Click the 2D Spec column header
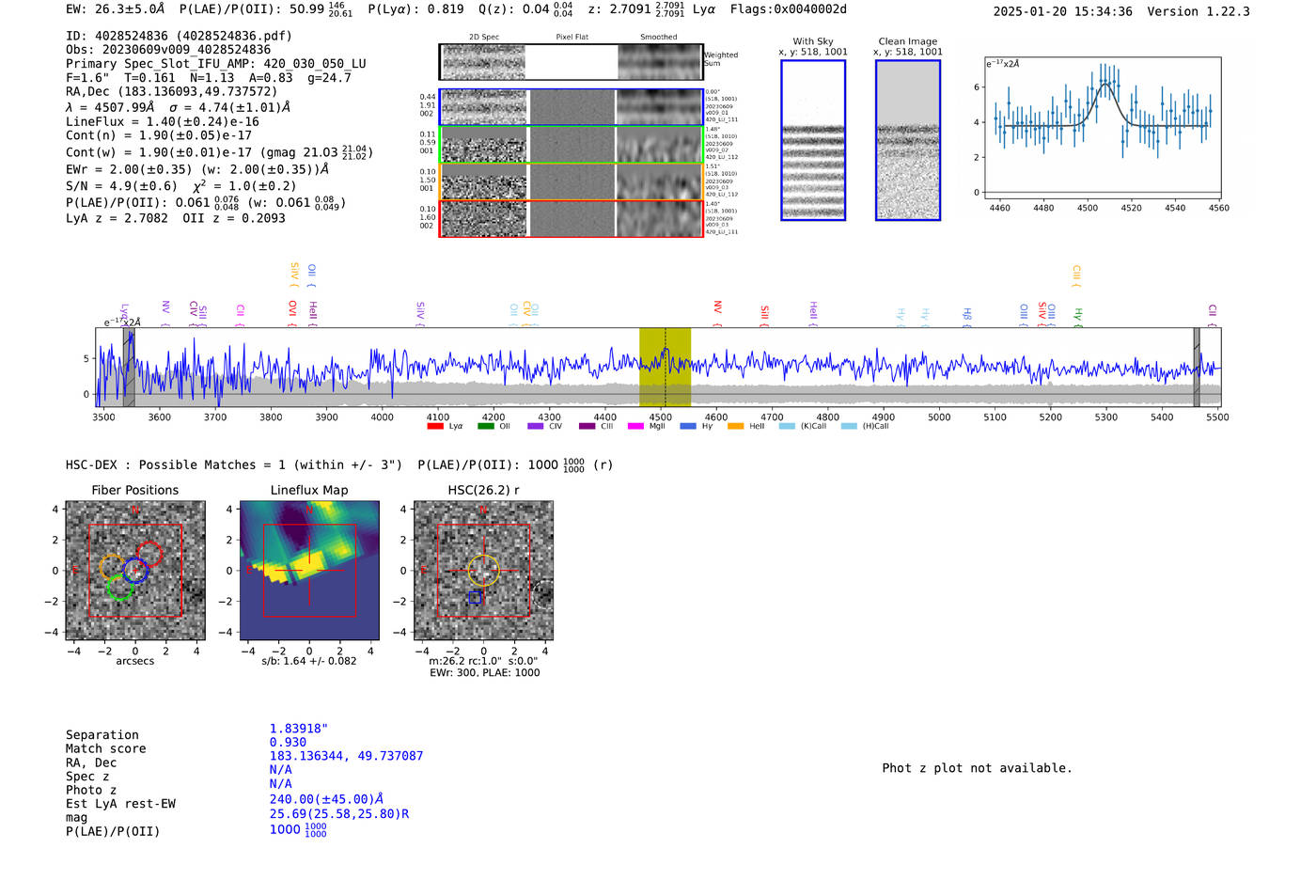Viewport: 1316px width, 896px height. pyautogui.click(x=484, y=38)
